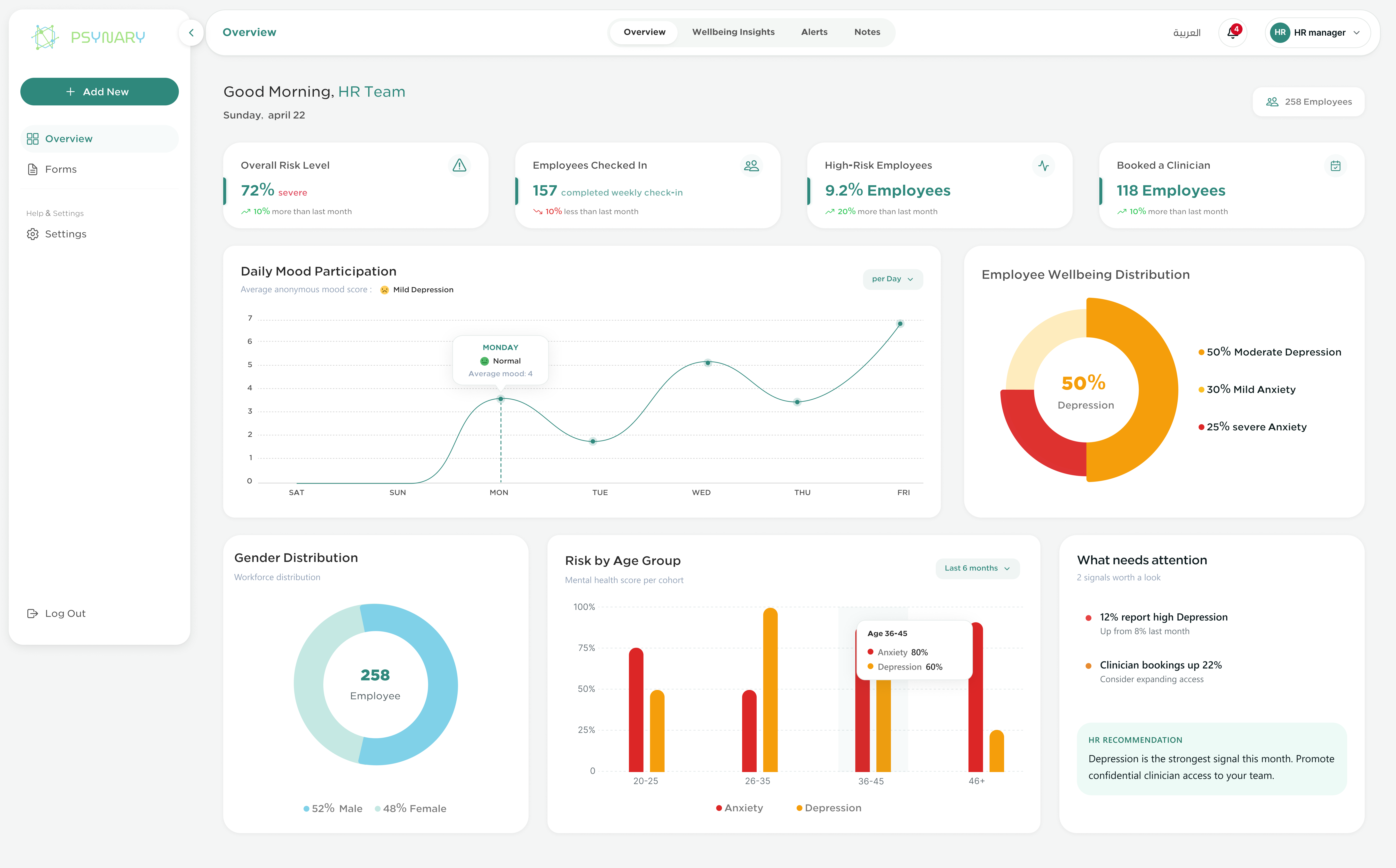This screenshot has width=1396, height=868.
Task: Click the upward trend arrow under 9.2% Employees
Action: click(830, 212)
